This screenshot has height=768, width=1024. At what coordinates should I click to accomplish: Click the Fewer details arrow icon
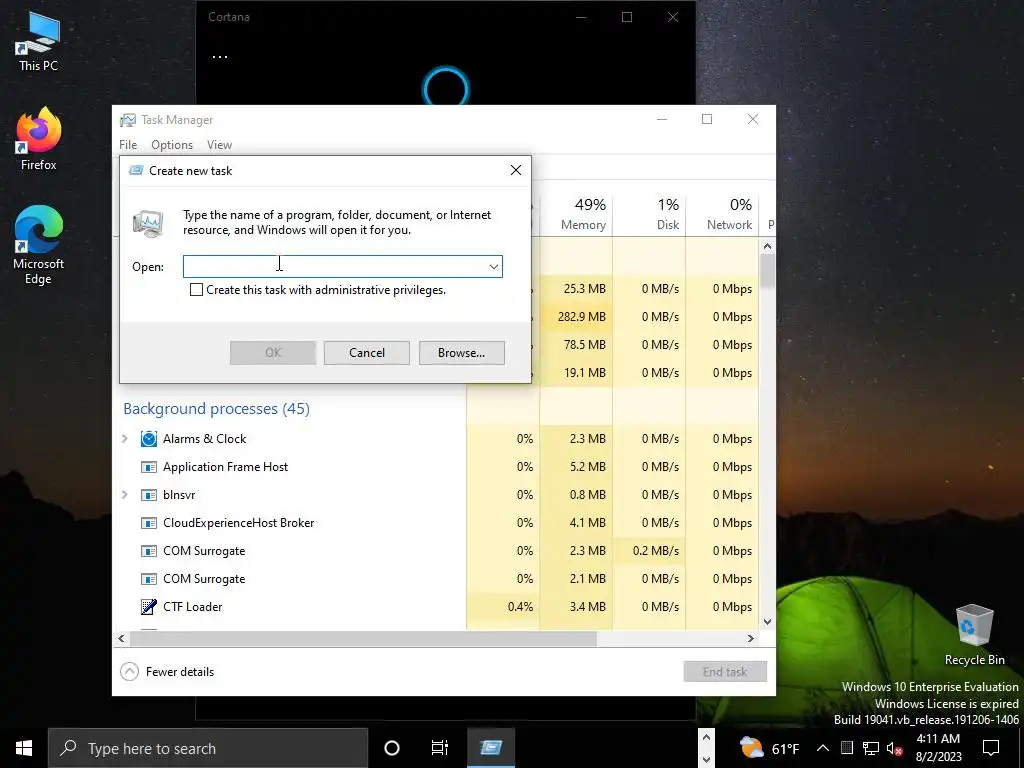click(129, 671)
